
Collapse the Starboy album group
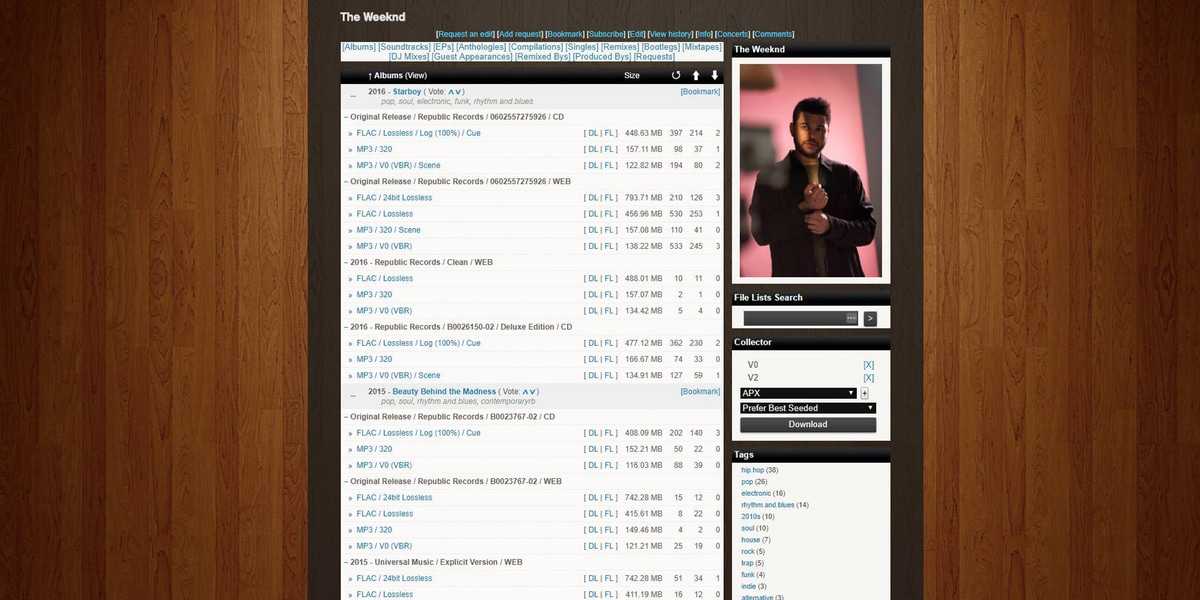(353, 96)
